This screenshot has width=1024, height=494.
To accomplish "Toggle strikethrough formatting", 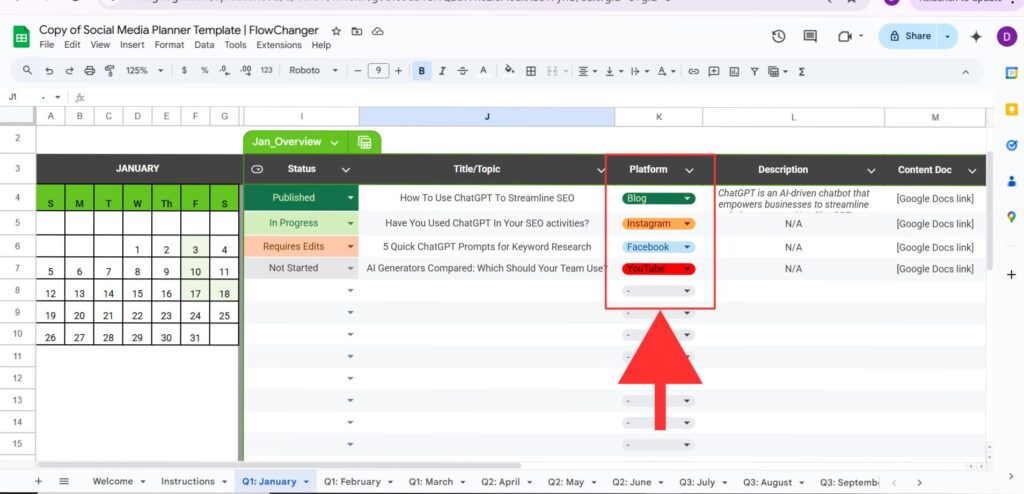I will point(462,71).
